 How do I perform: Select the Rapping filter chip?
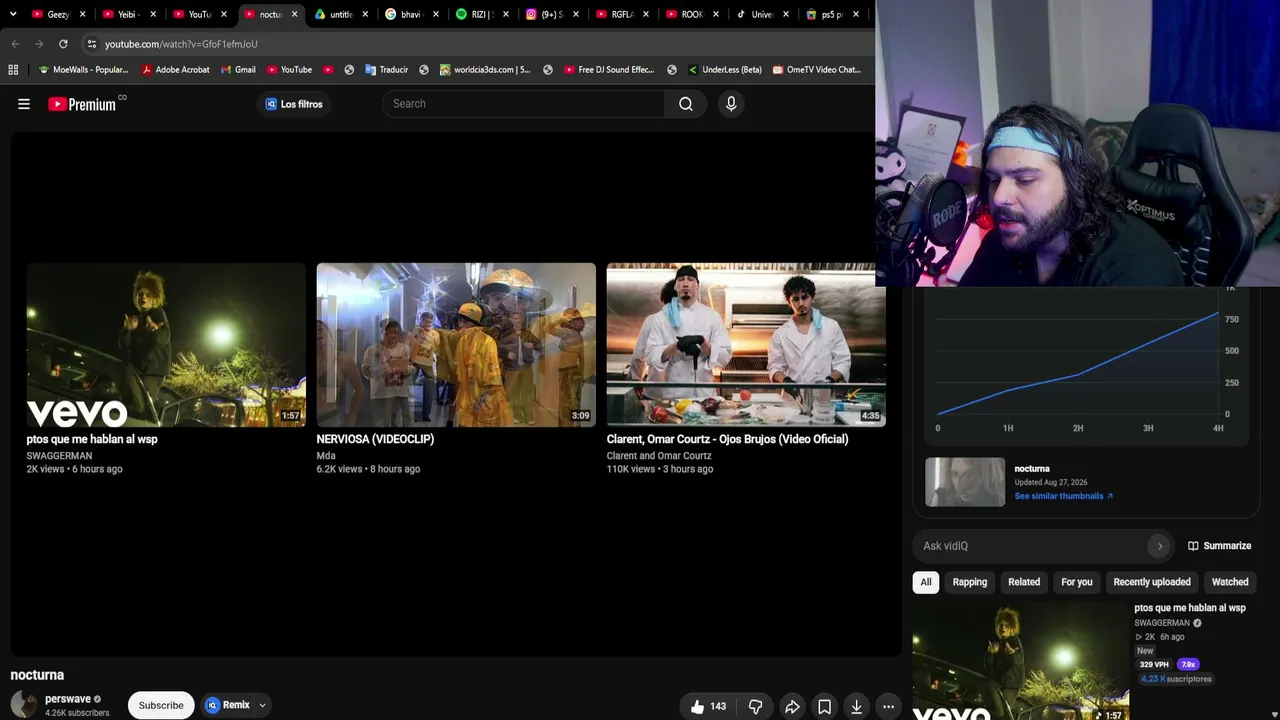click(970, 582)
